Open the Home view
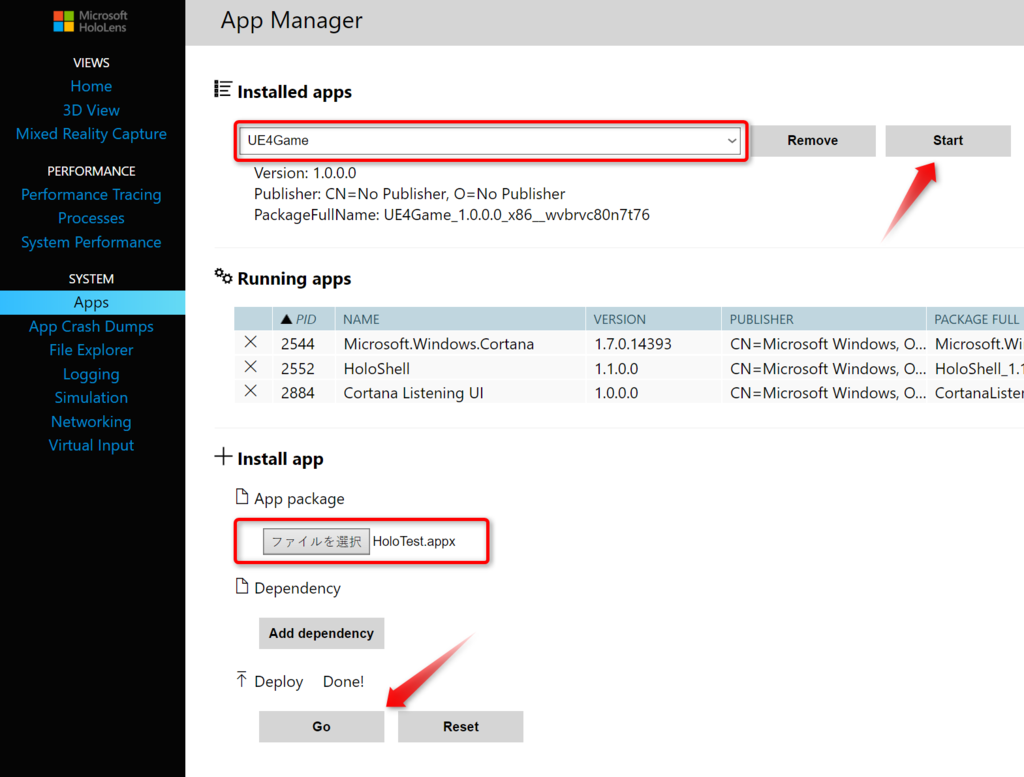1024x777 pixels. tap(91, 86)
